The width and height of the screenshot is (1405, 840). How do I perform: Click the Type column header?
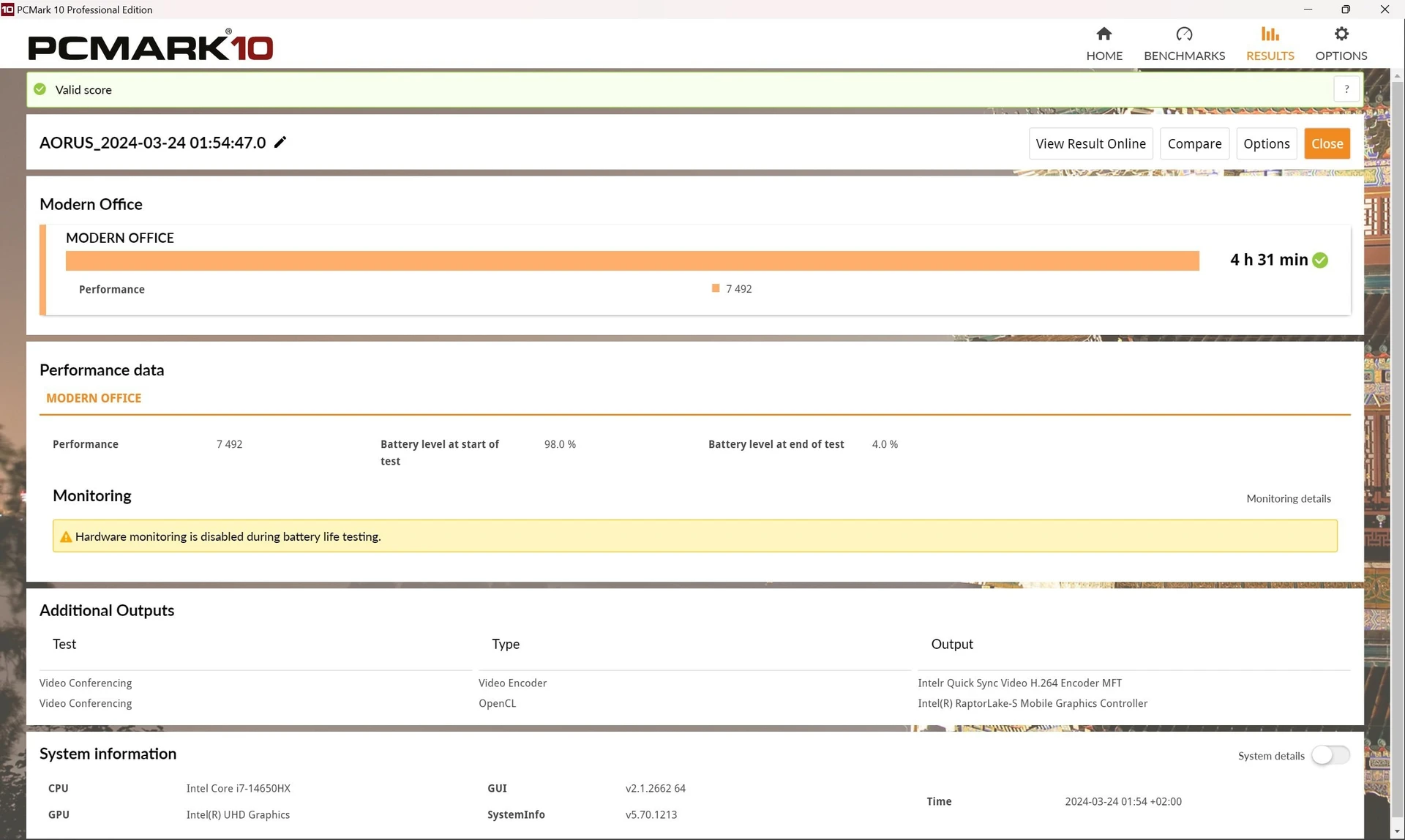pyautogui.click(x=506, y=644)
